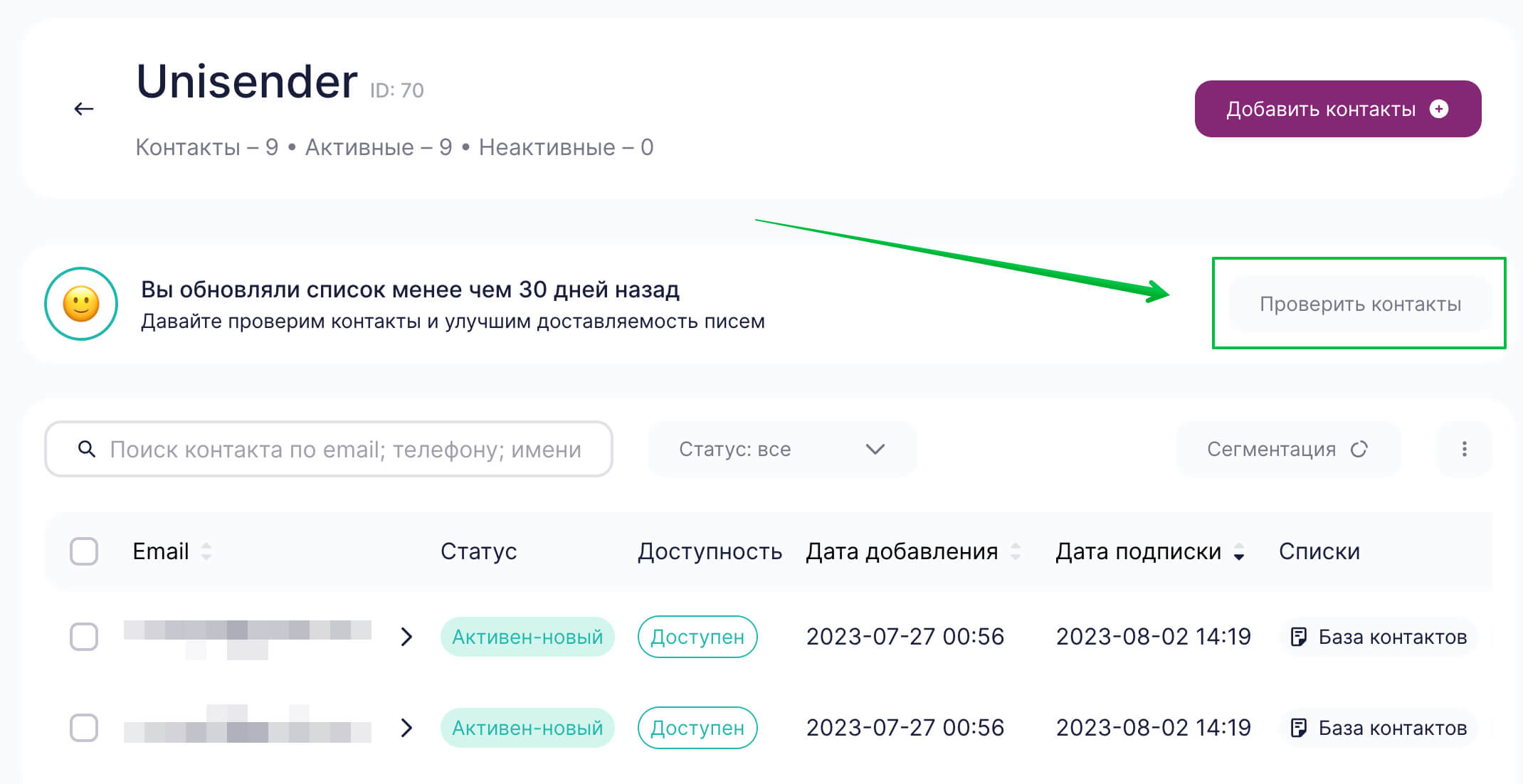Viewport: 1523px width, 784px height.
Task: Click Активен-новый status badge in second row
Action: 527,728
